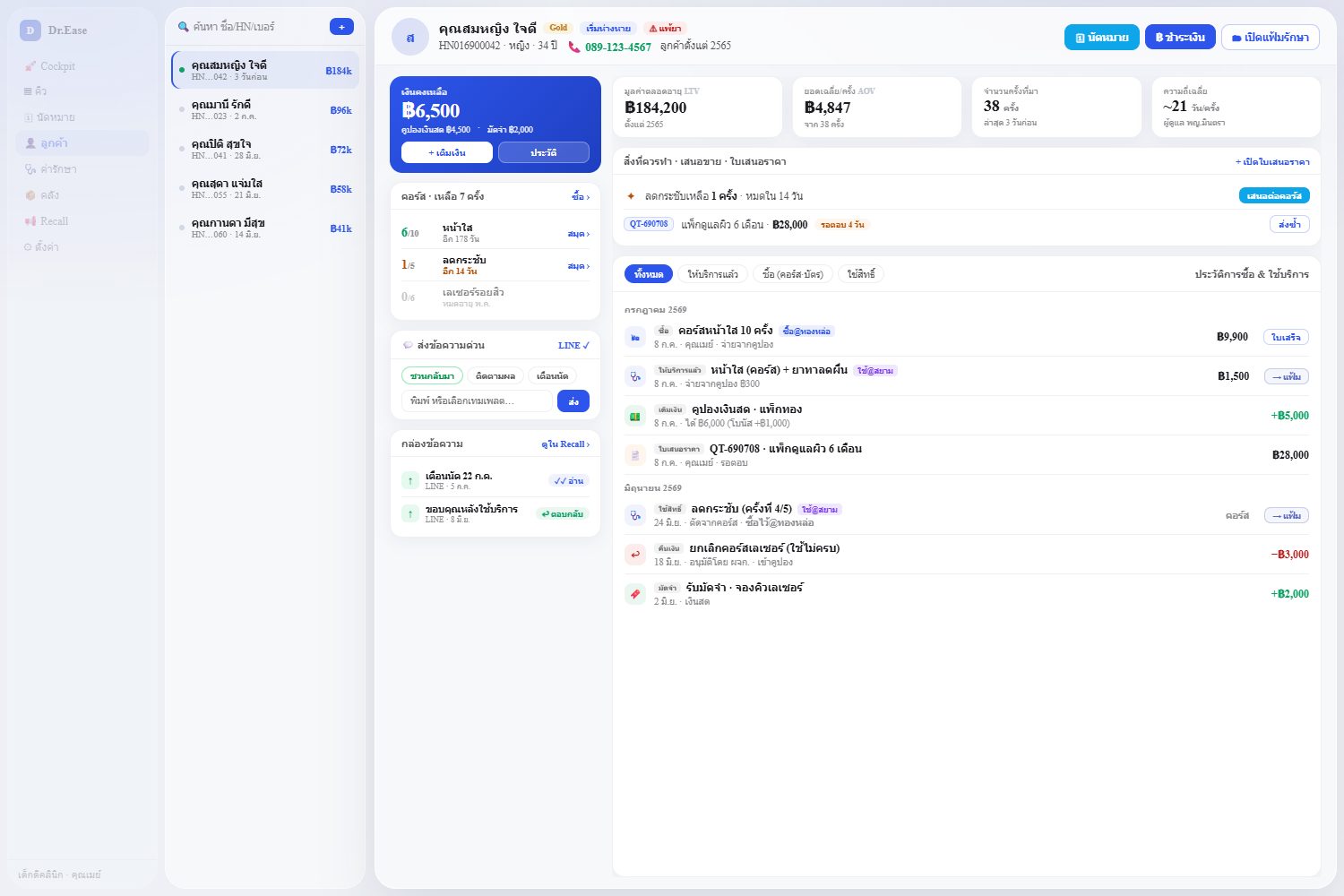Open สมุด › for the ลดกระชับ course

point(578,266)
